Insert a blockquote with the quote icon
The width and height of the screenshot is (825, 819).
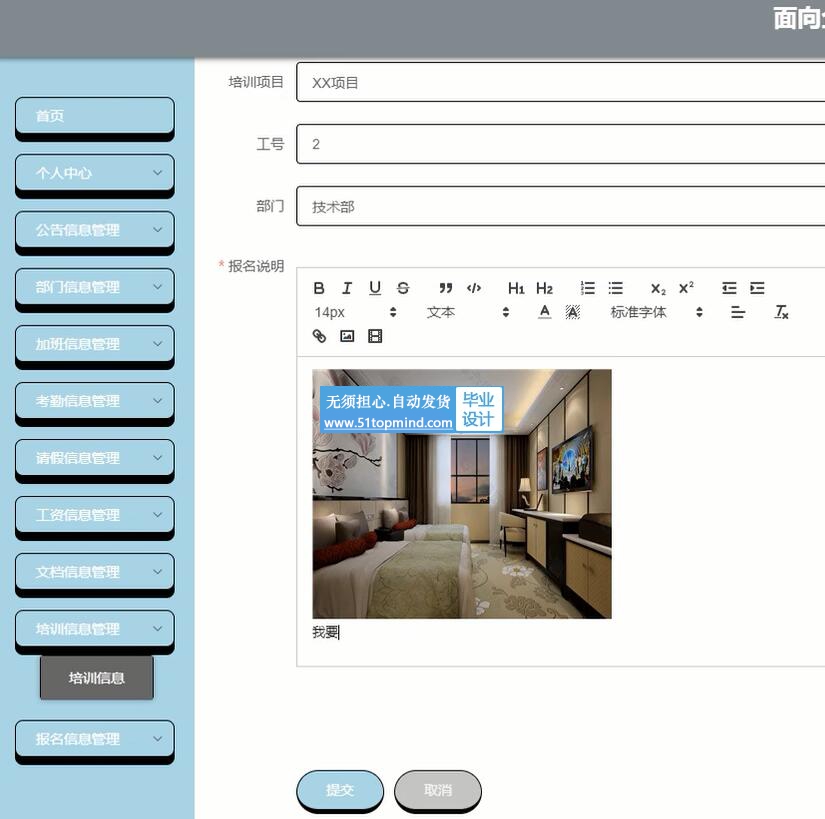[x=446, y=288]
